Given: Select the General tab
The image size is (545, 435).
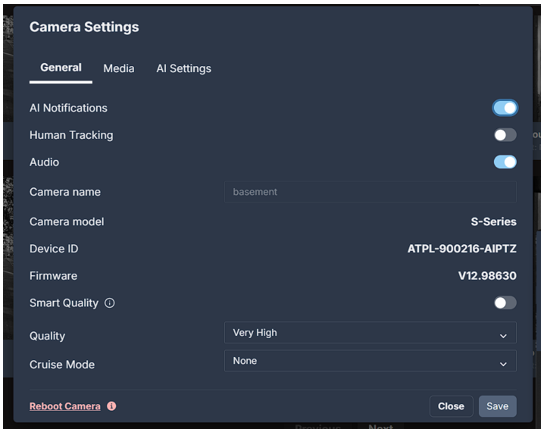Looking at the screenshot, I should tap(61, 68).
